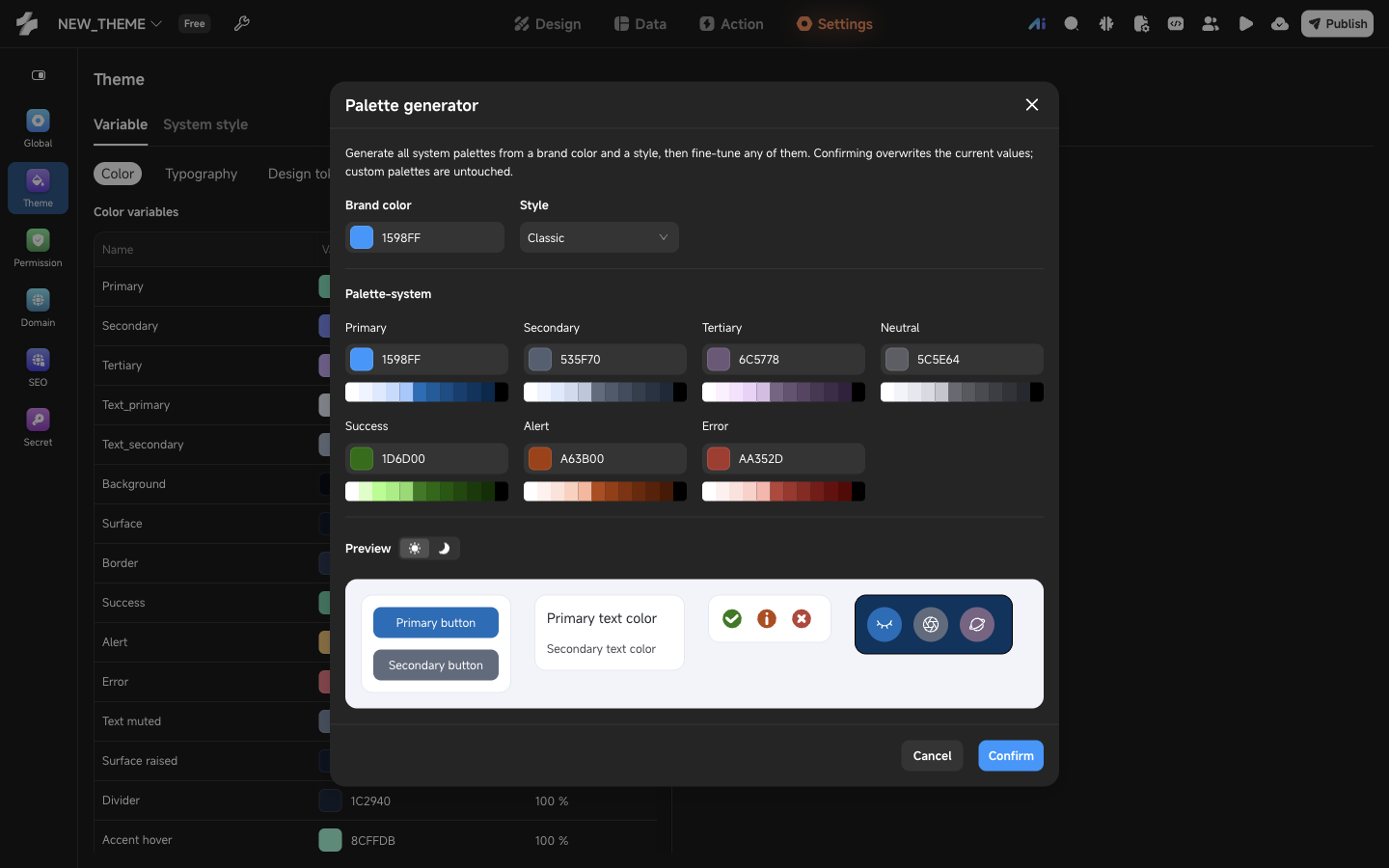Select the Theme item in the sidebar
The width and height of the screenshot is (1389, 868).
click(x=38, y=188)
